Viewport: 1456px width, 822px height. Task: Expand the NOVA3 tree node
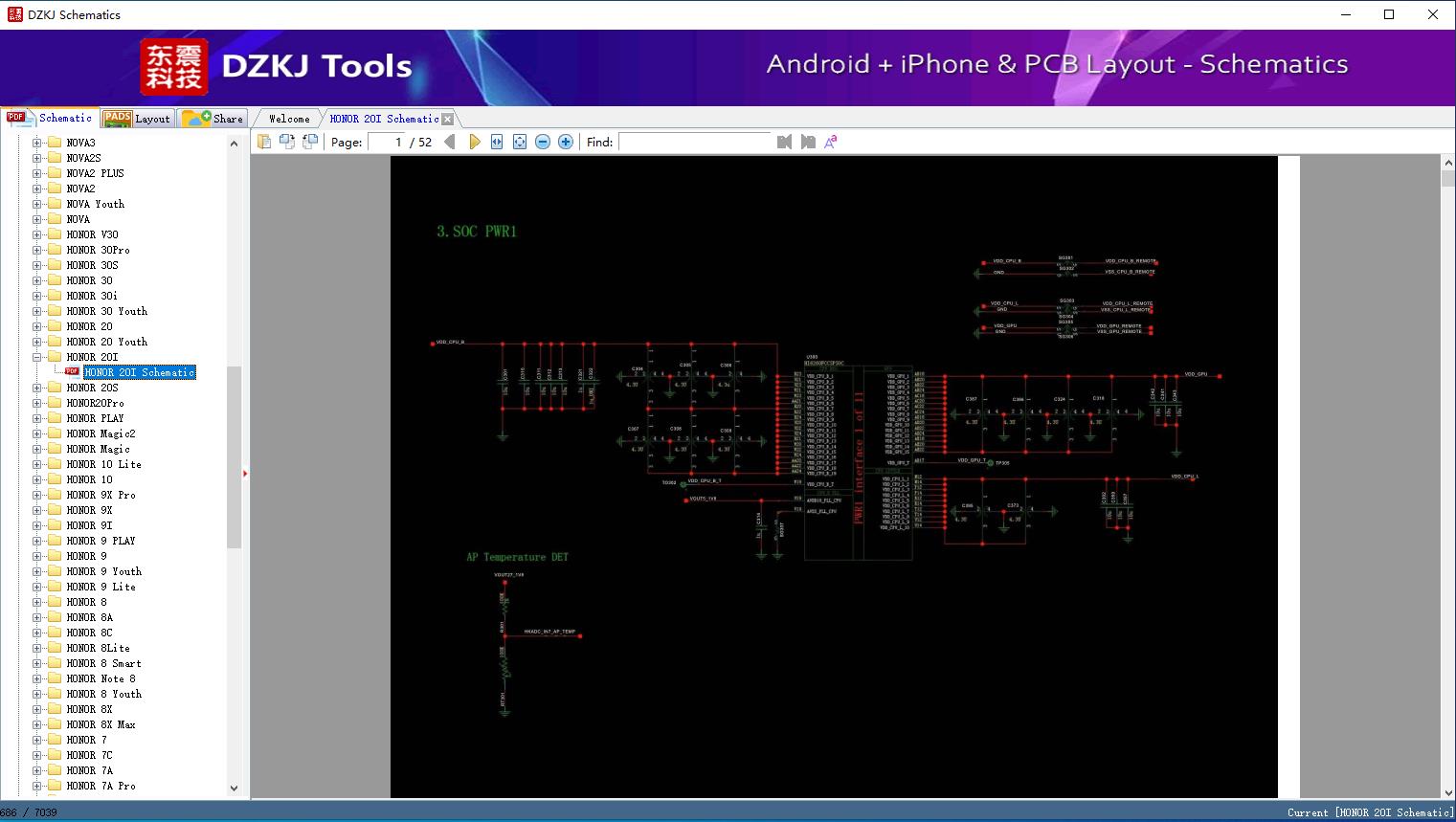point(37,143)
